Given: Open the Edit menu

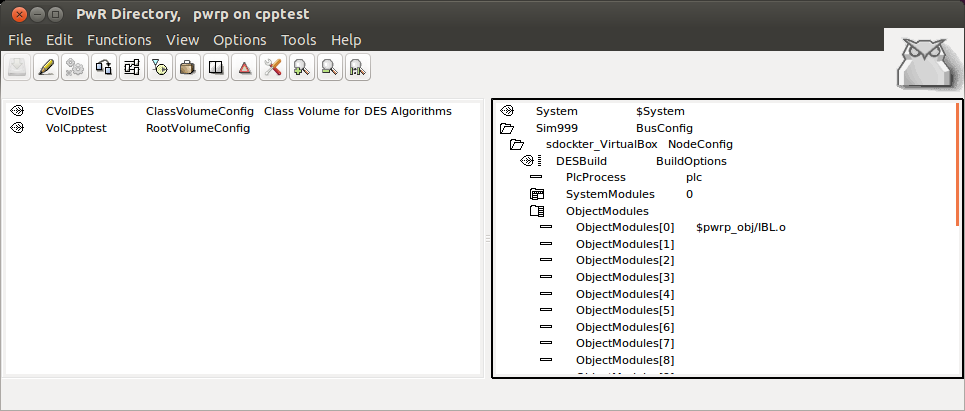Looking at the screenshot, I should 59,40.
